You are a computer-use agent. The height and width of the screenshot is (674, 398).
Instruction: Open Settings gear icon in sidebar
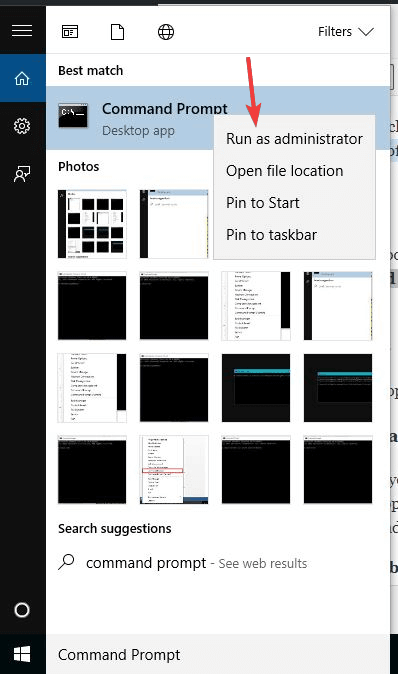coord(22,126)
